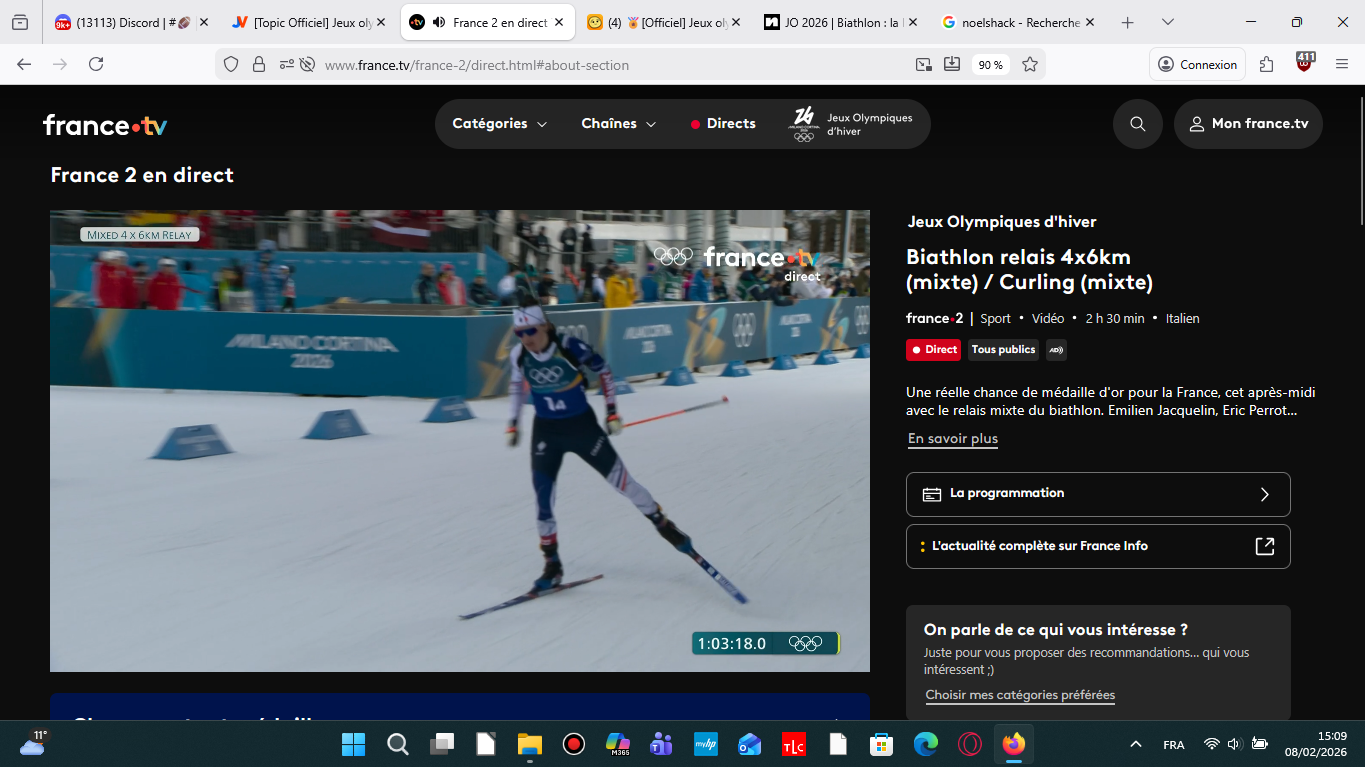Open the Jeux Olympiques d'hiver section
This screenshot has height=767, width=1365.
click(853, 124)
